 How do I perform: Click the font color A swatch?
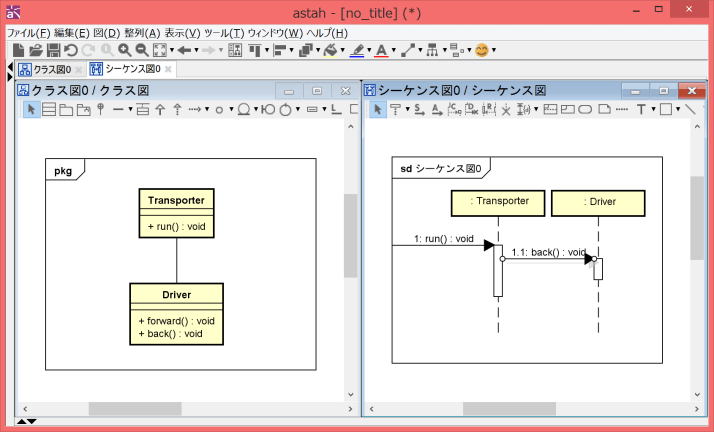pos(381,49)
